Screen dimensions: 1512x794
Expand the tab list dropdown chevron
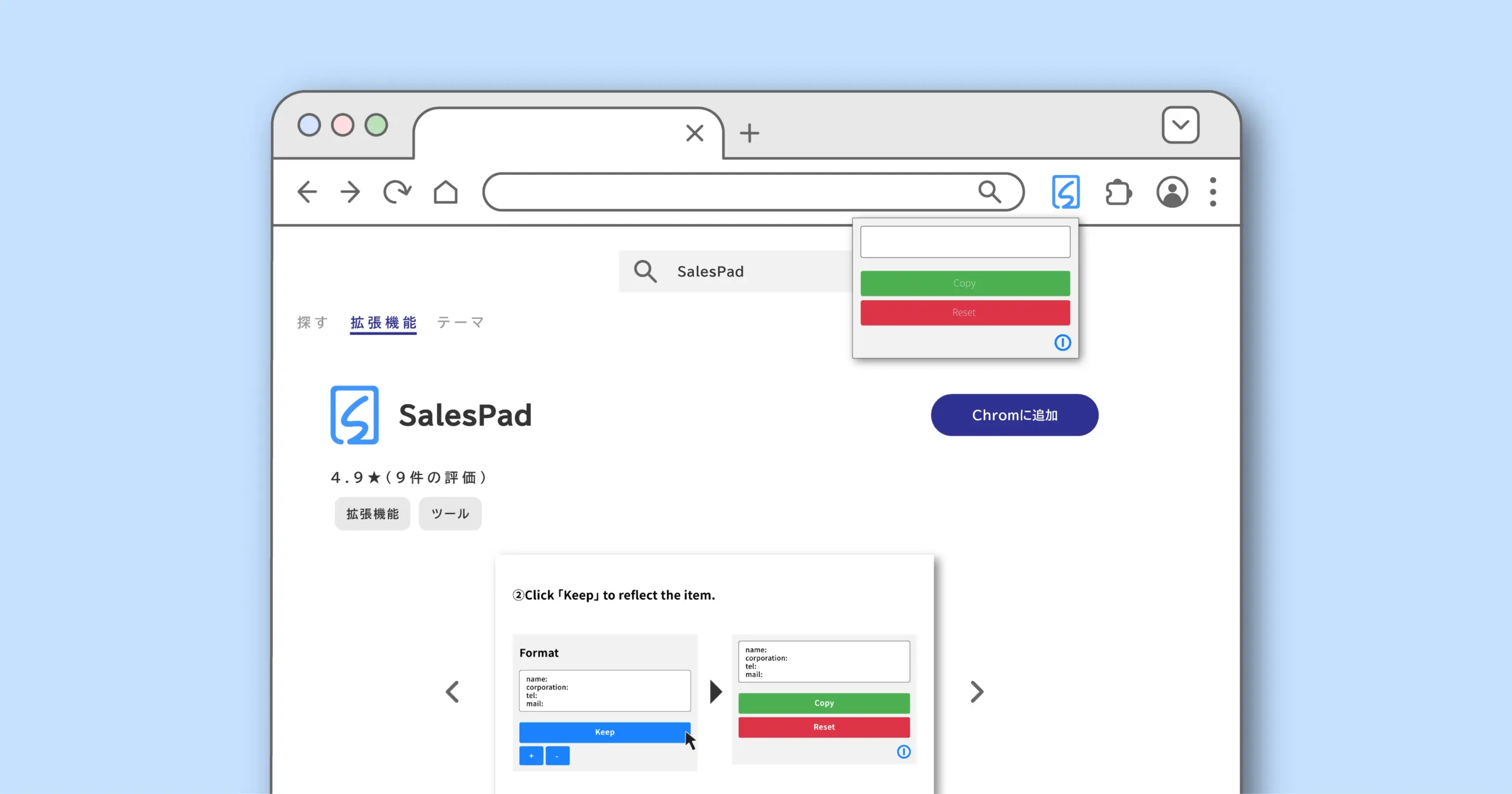pyautogui.click(x=1180, y=125)
